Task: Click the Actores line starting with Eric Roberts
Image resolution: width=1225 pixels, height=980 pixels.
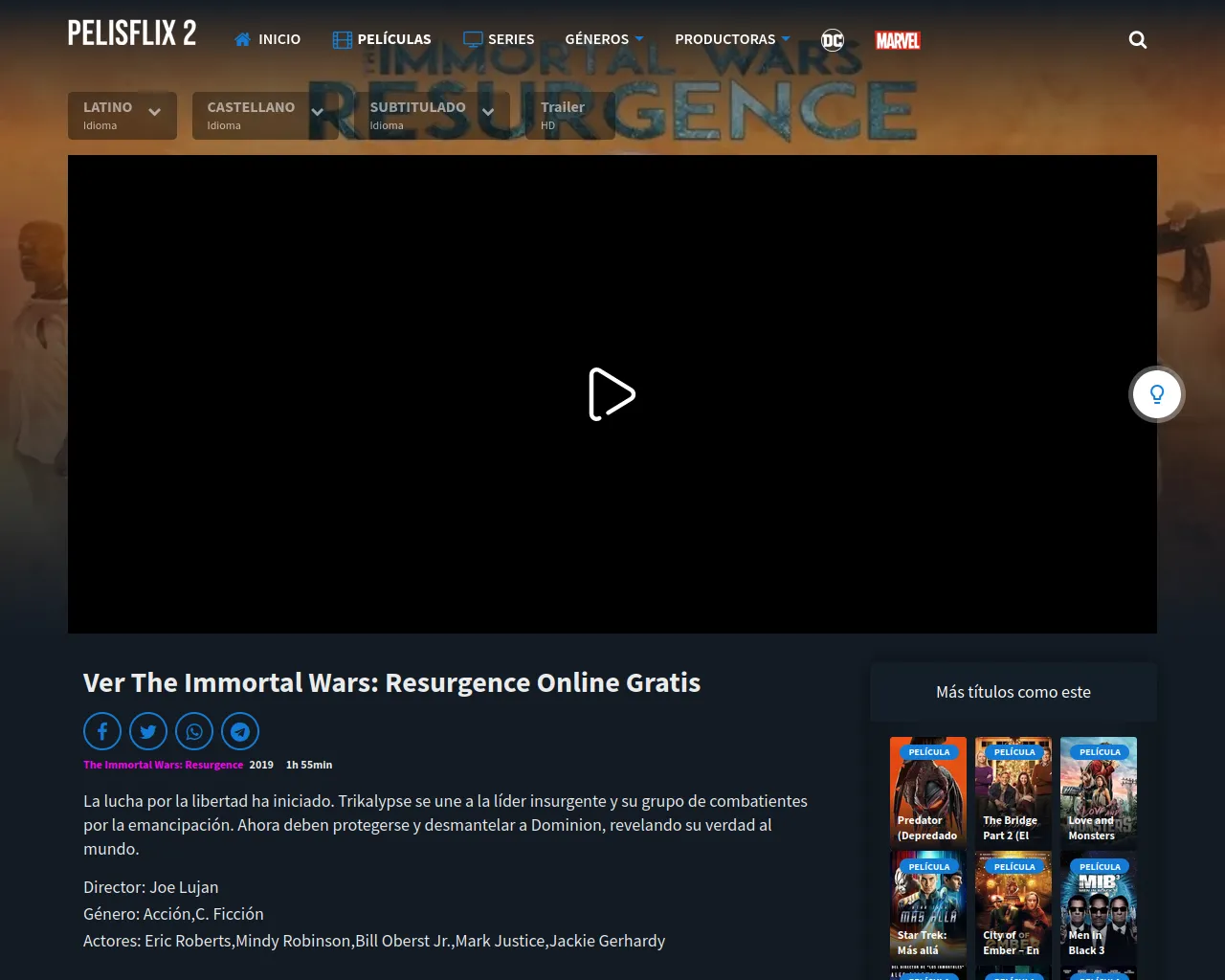Action: (x=374, y=941)
